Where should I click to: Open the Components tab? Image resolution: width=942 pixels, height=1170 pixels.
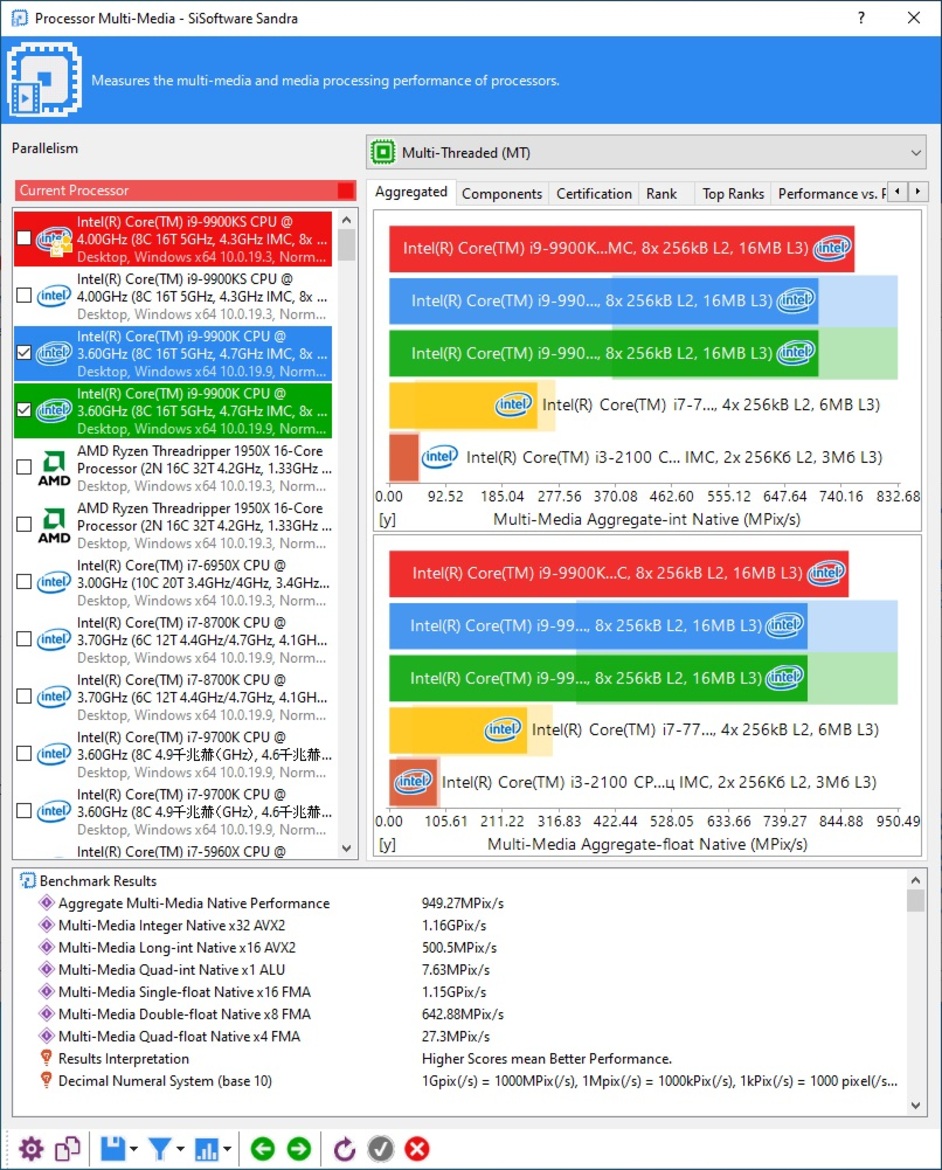pyautogui.click(x=502, y=194)
